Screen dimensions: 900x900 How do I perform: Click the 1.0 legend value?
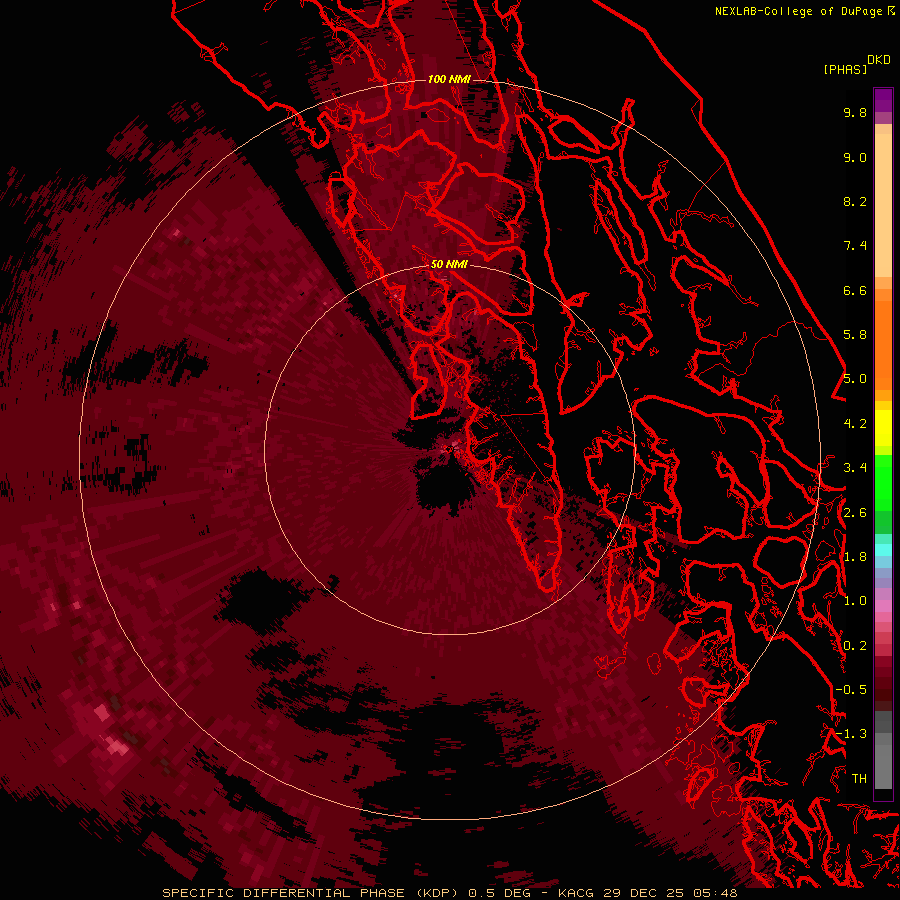[x=855, y=601]
